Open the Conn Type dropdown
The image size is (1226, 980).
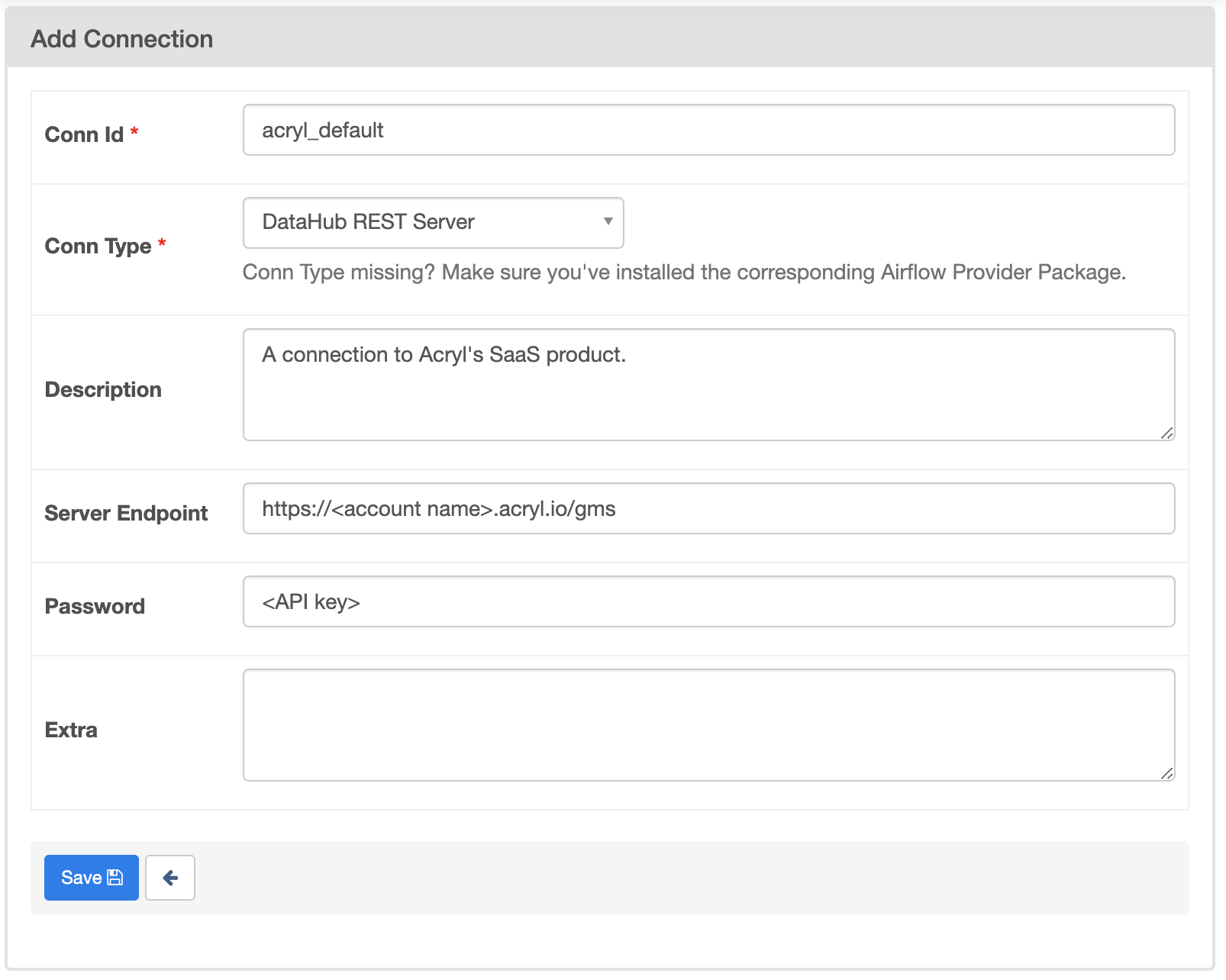434,223
